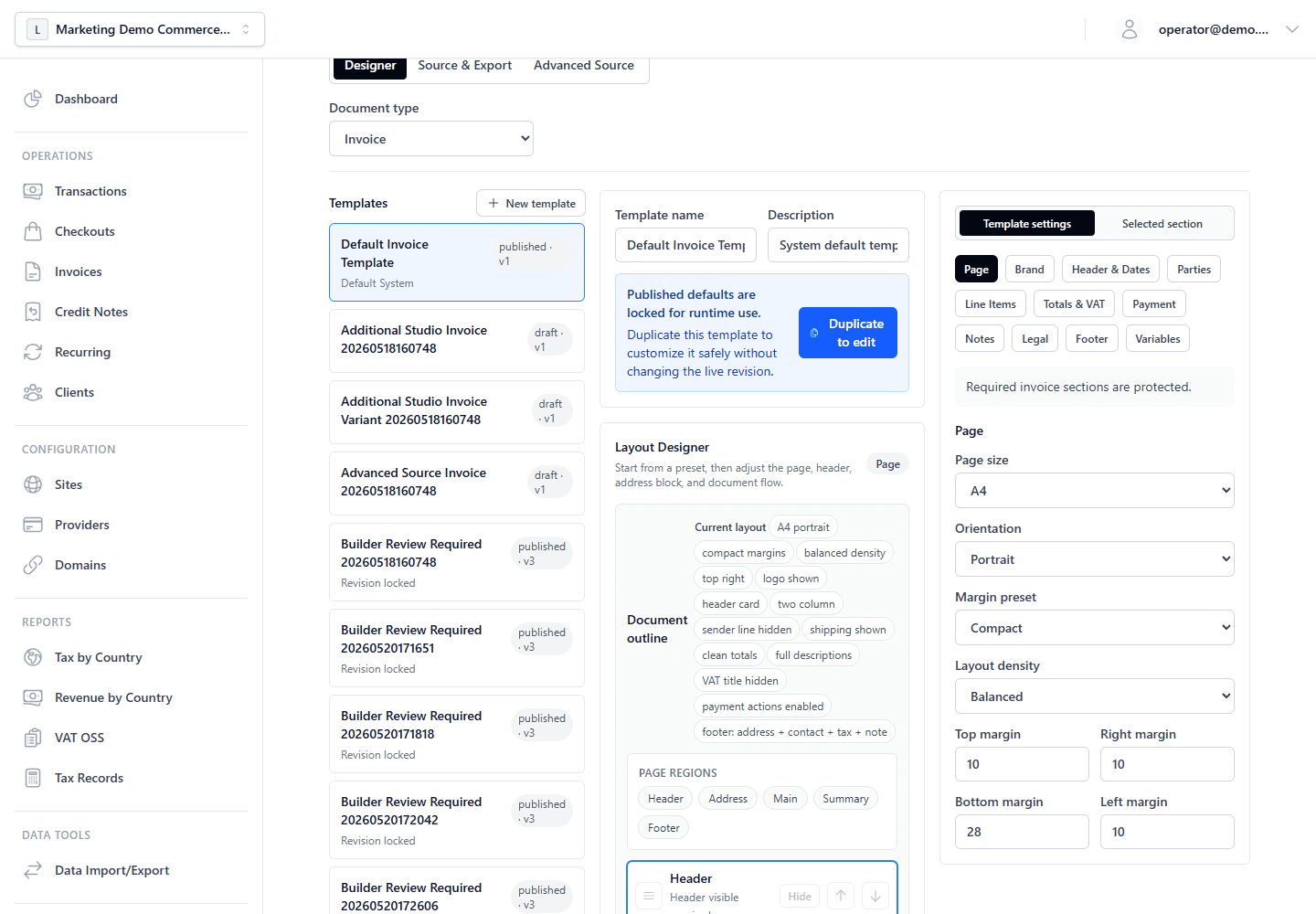Move Header section up arrow

841,896
